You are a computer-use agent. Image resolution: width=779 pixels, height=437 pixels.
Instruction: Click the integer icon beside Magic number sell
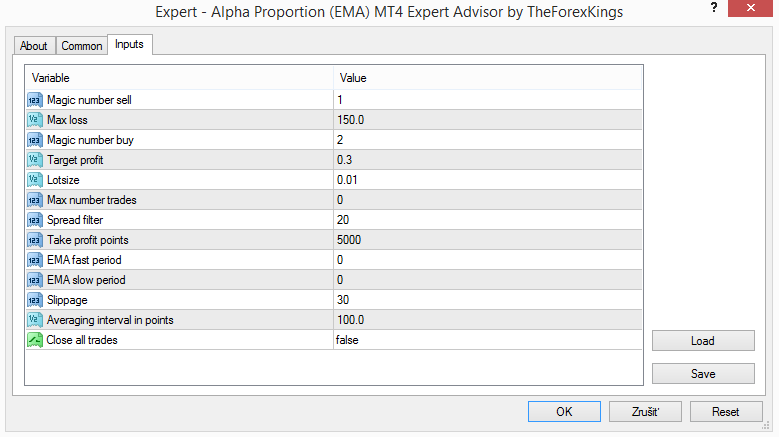(34, 100)
